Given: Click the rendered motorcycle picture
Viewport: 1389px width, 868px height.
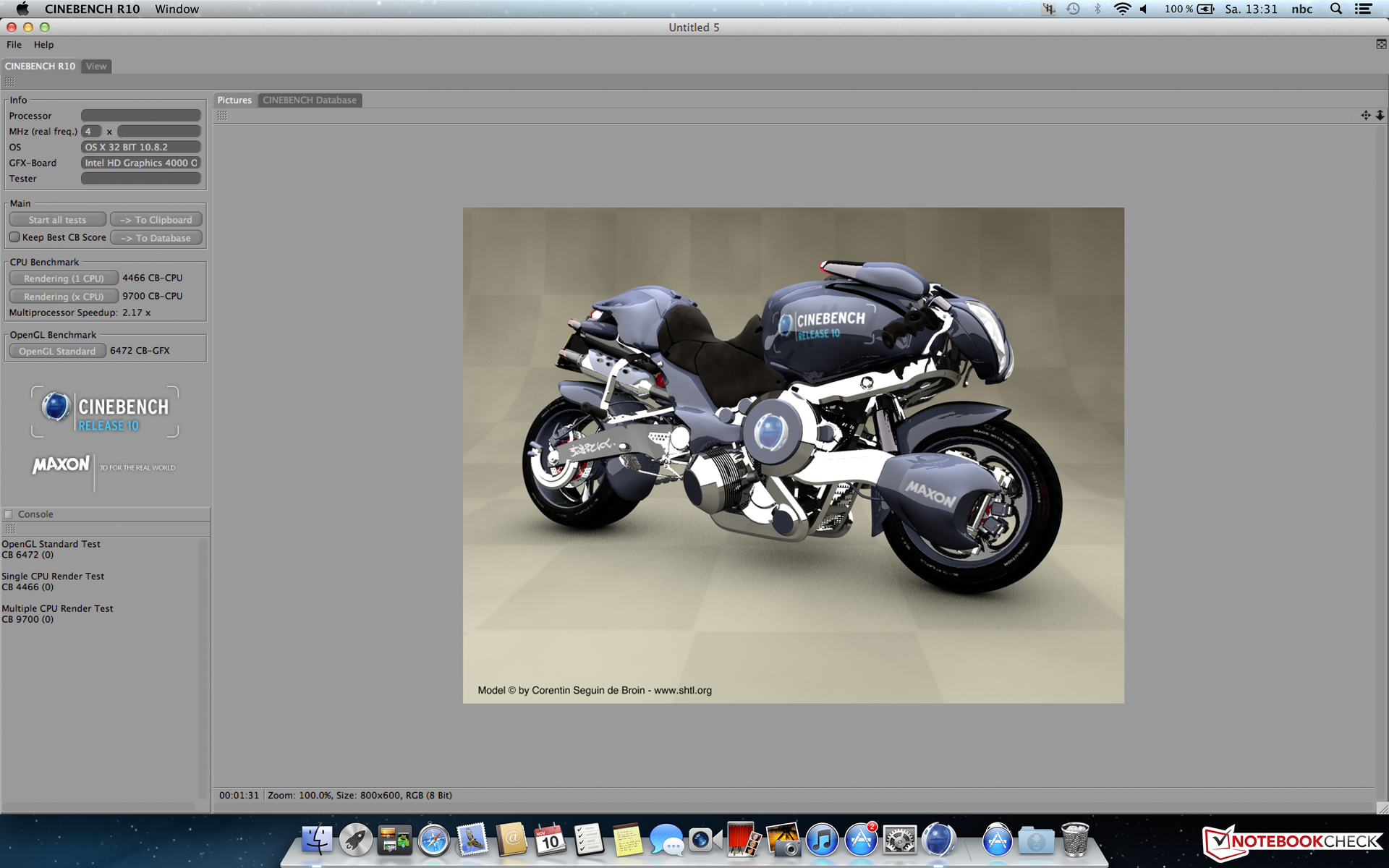Looking at the screenshot, I should 794,456.
